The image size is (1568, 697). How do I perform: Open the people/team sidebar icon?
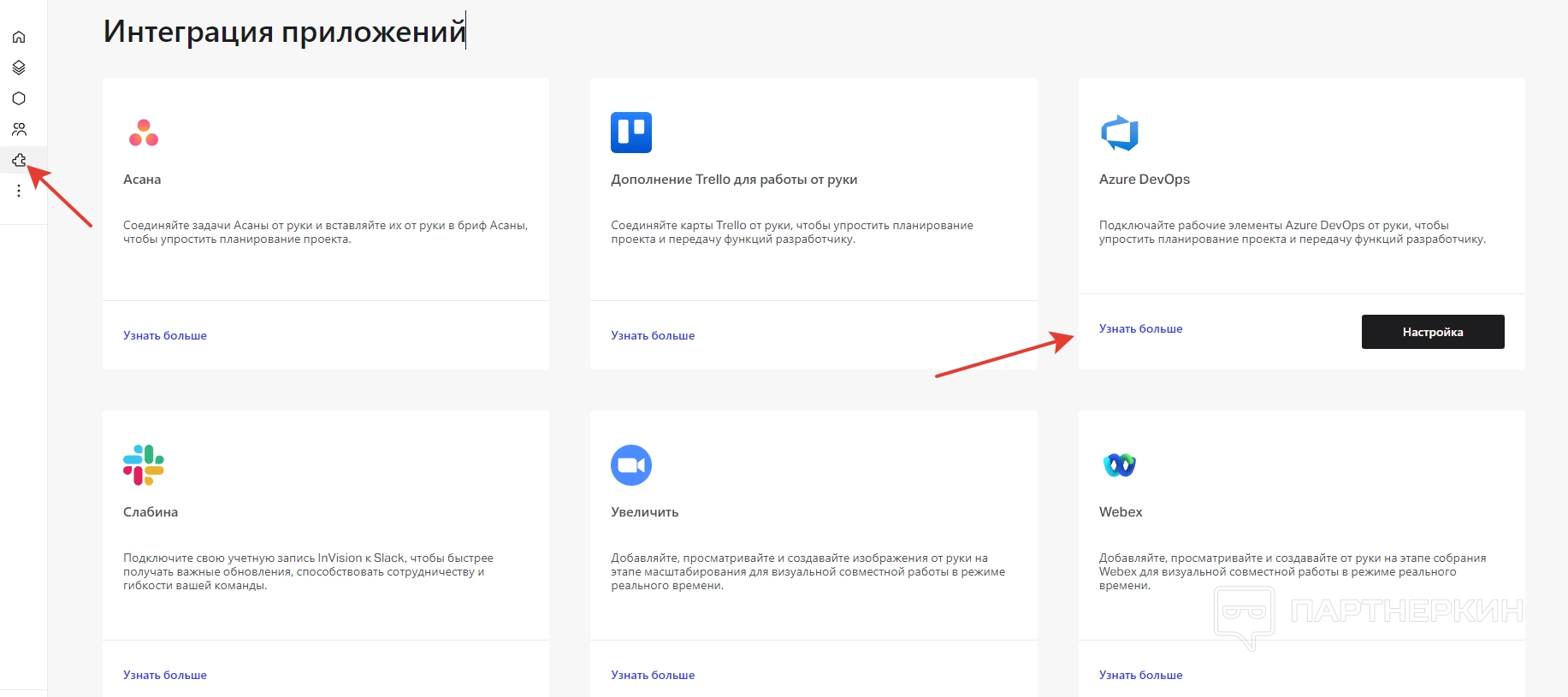[x=19, y=129]
